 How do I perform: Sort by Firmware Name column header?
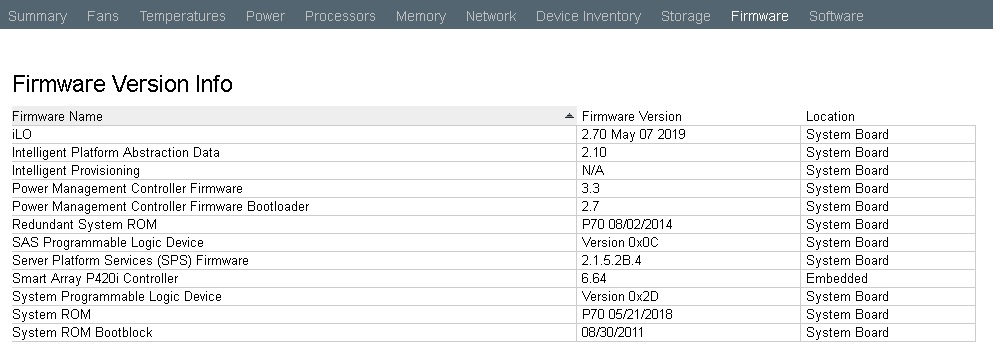coord(294,116)
